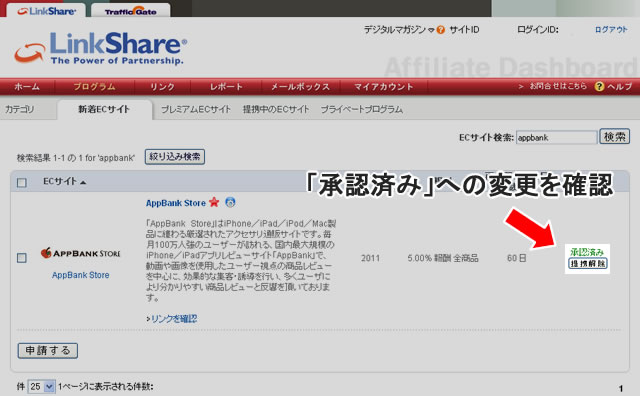Click the 申請する button

pyautogui.click(x=48, y=351)
